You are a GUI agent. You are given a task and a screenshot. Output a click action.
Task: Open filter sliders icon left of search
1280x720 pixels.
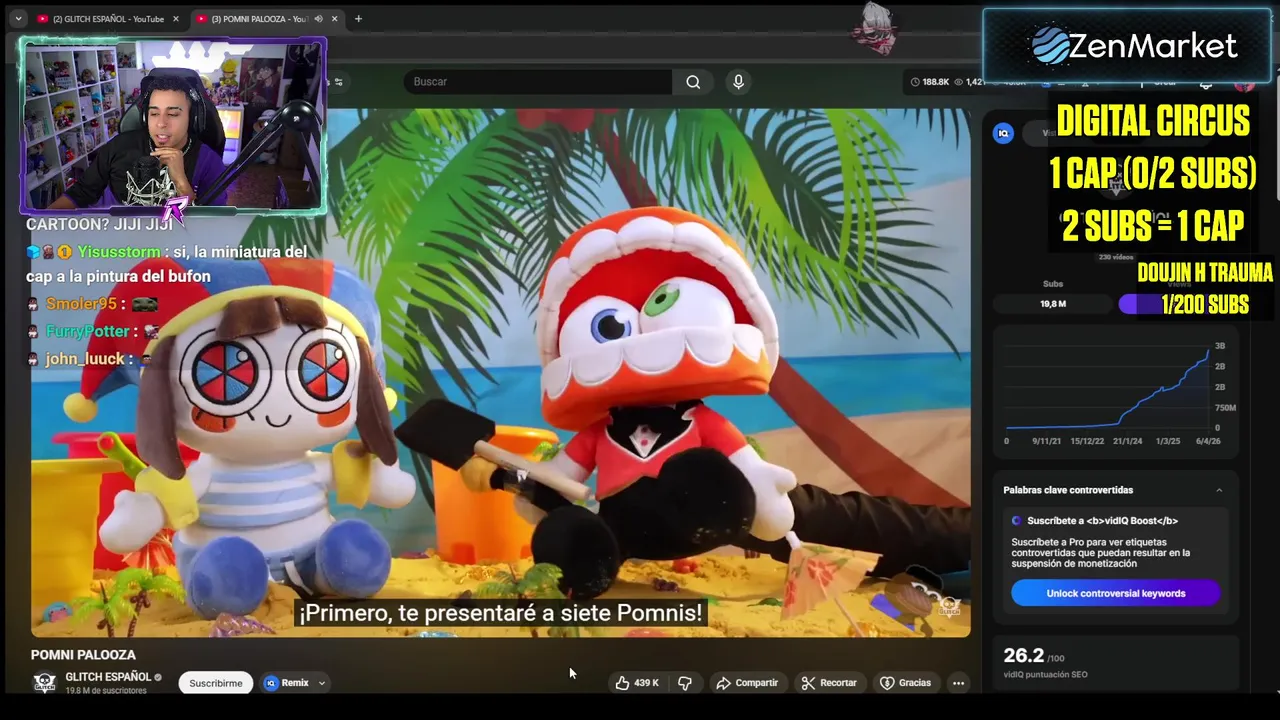pos(338,82)
